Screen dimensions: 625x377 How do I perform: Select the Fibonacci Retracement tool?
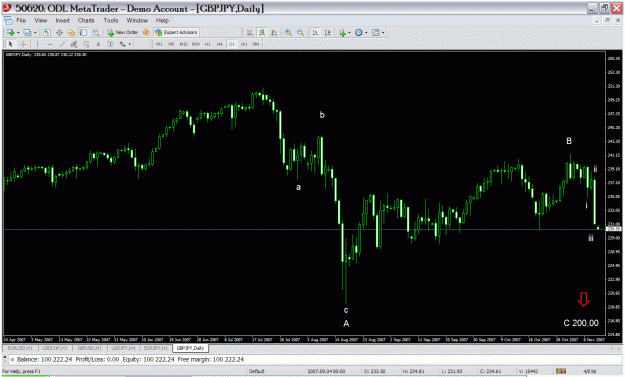(86, 44)
